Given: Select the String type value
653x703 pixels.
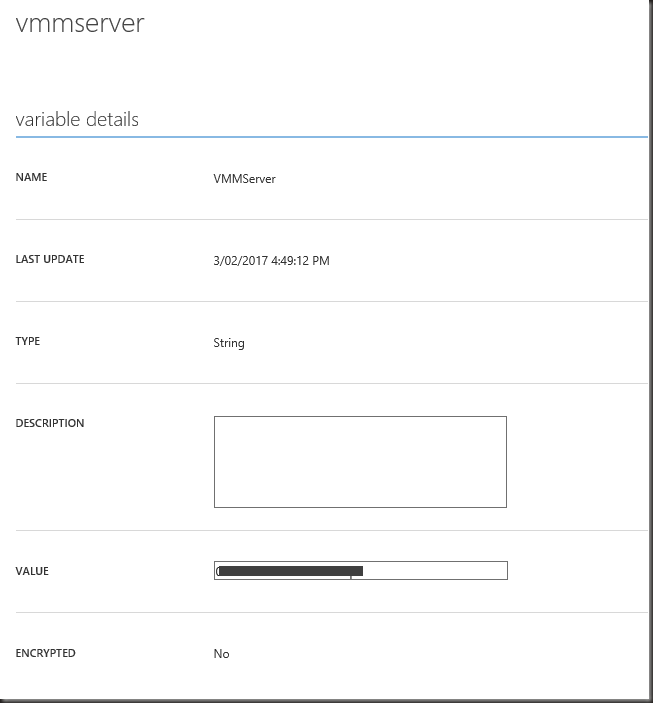Looking at the screenshot, I should click(x=229, y=343).
